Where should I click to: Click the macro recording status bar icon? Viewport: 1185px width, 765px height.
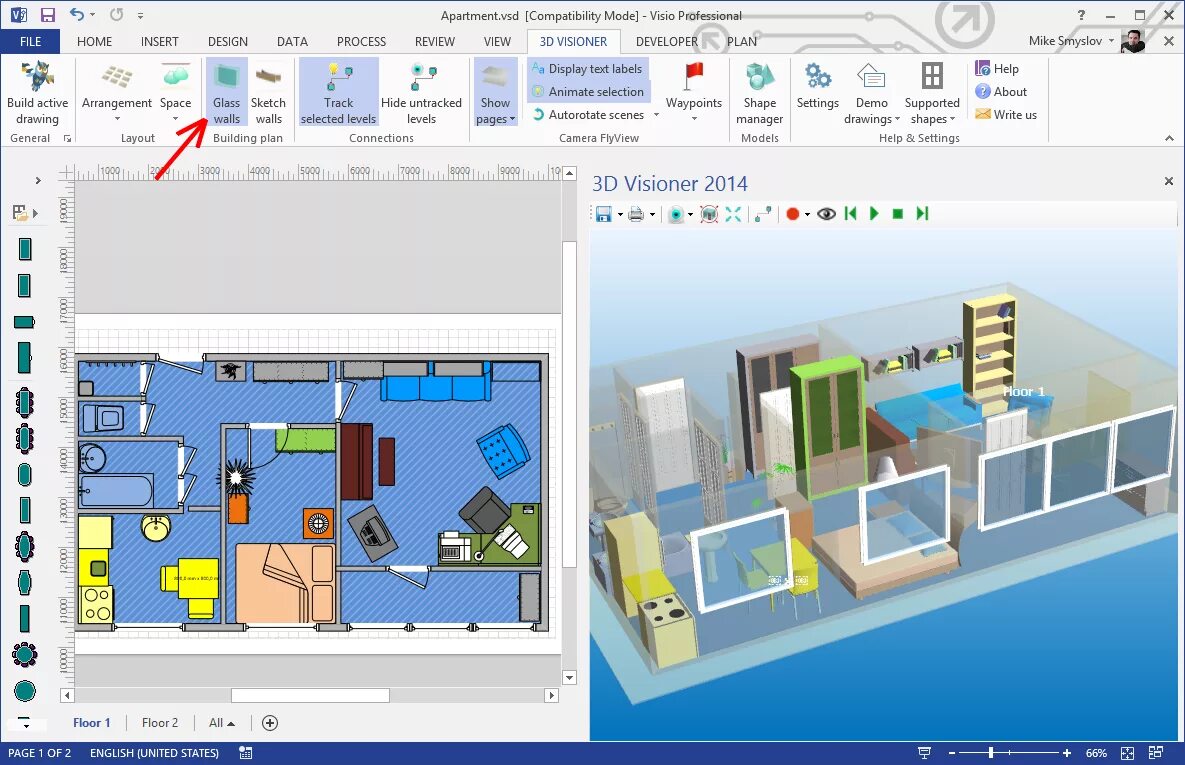click(x=246, y=753)
